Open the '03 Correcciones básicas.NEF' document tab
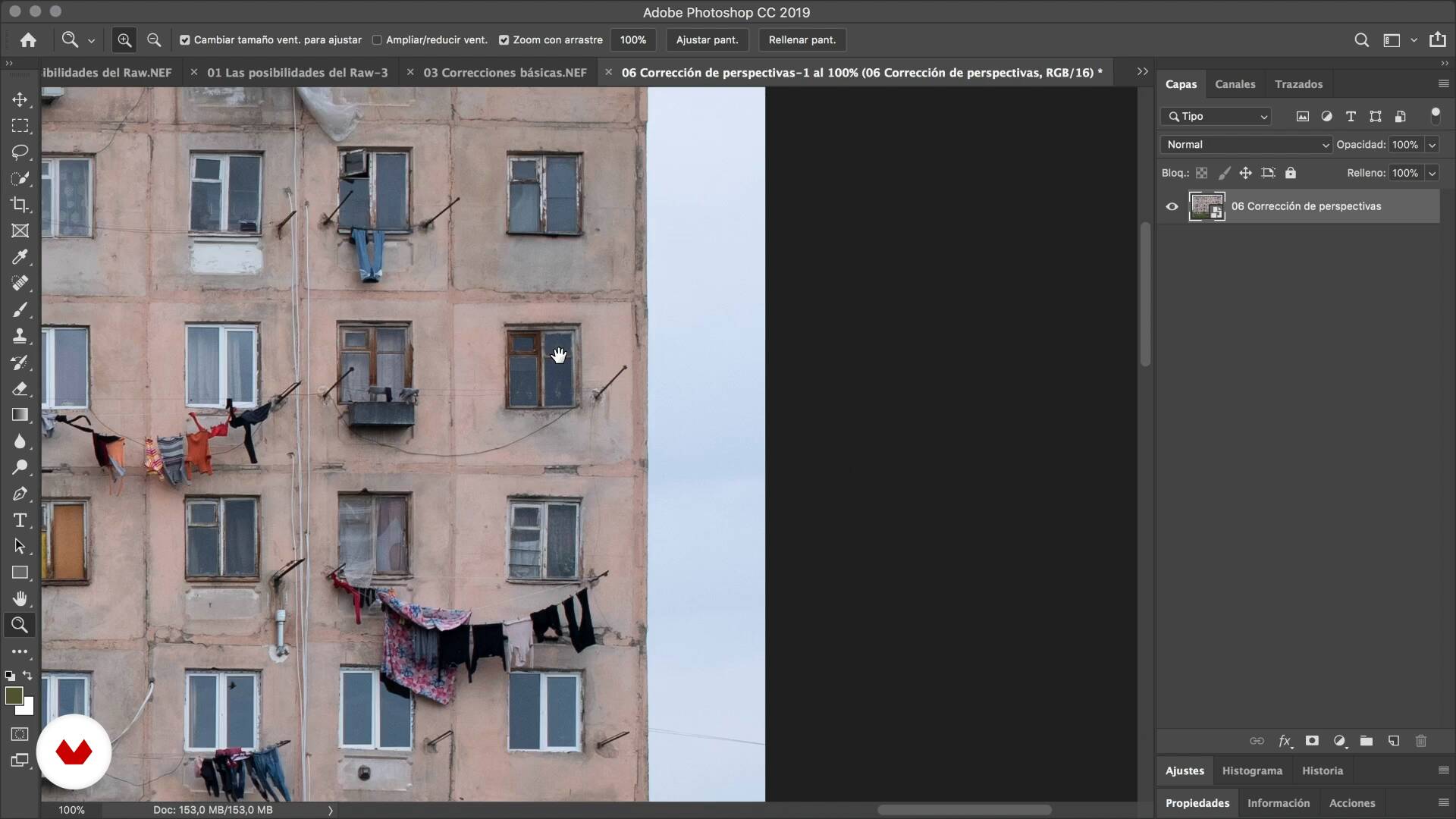Image resolution: width=1456 pixels, height=819 pixels. coord(505,73)
